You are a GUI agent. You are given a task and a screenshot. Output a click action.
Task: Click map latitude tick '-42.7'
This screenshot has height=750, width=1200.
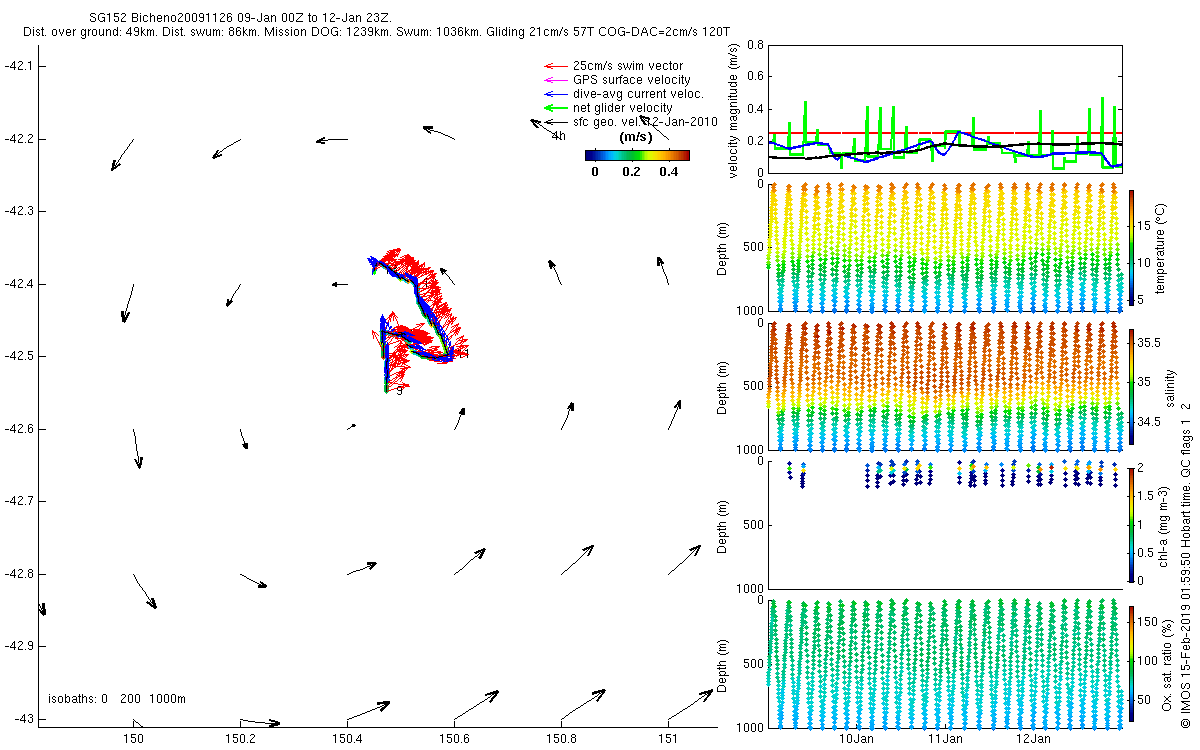click(x=19, y=501)
